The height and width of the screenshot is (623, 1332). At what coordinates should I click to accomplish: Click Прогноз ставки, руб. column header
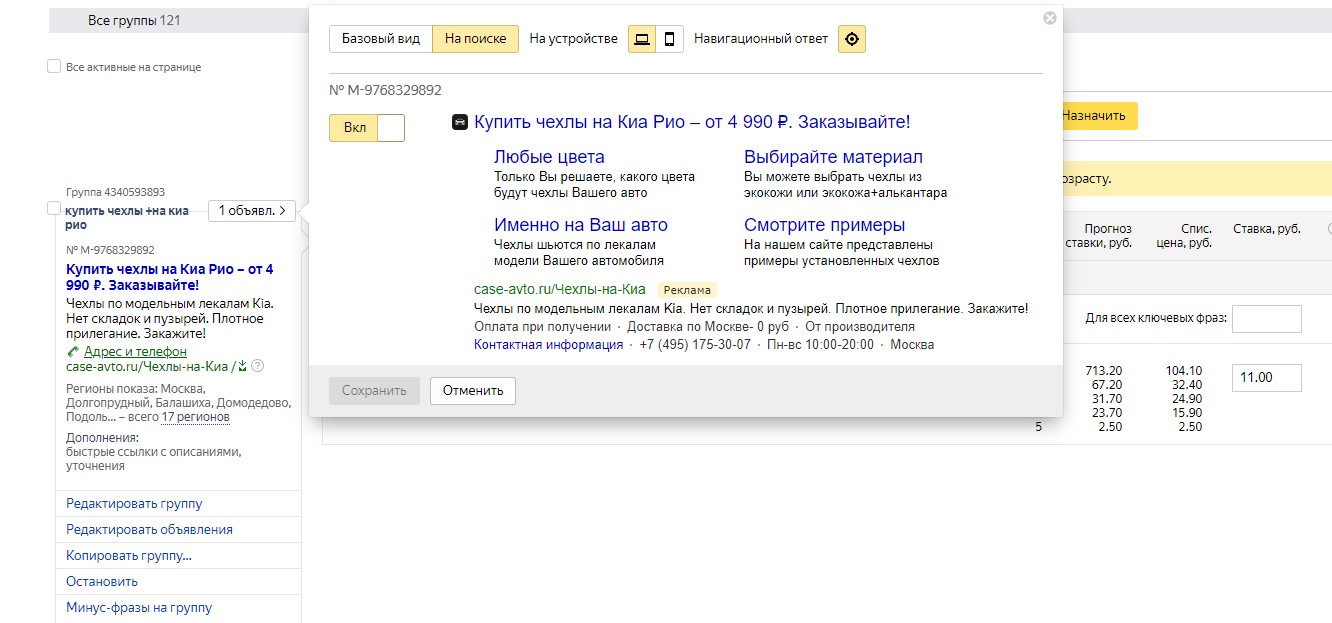pyautogui.click(x=1099, y=236)
